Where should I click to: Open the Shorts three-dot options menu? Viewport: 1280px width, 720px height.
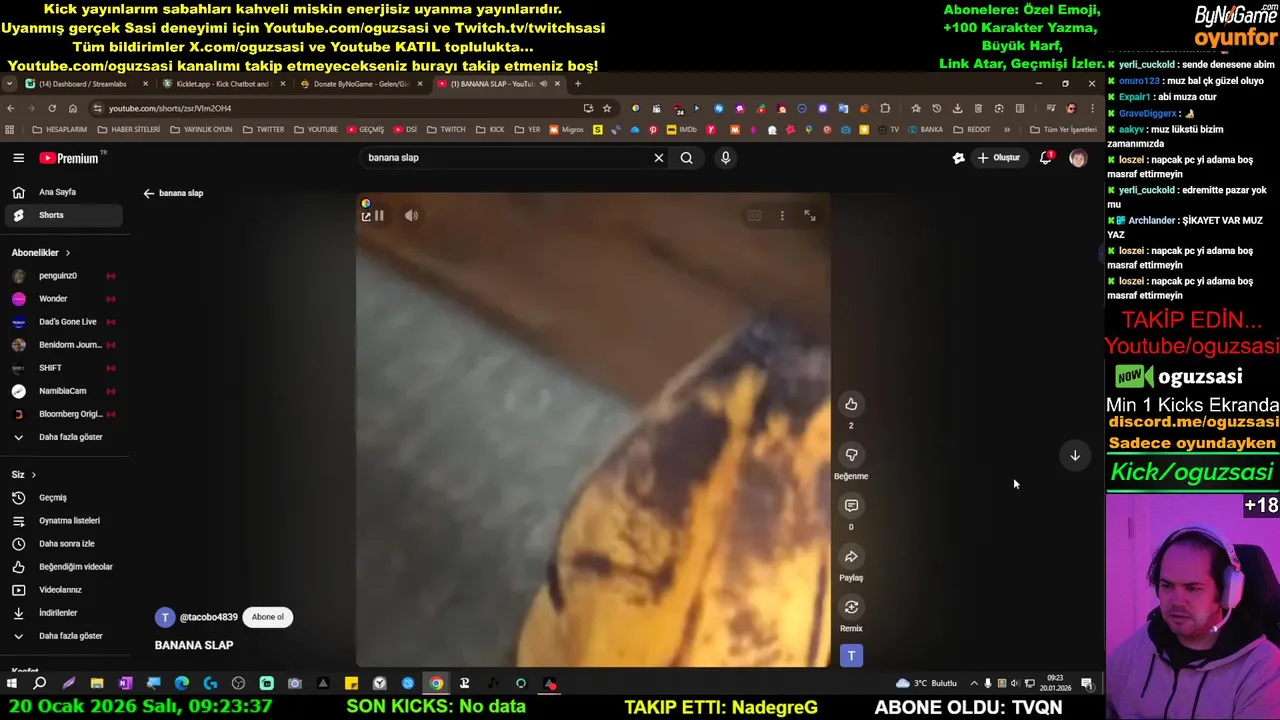782,216
